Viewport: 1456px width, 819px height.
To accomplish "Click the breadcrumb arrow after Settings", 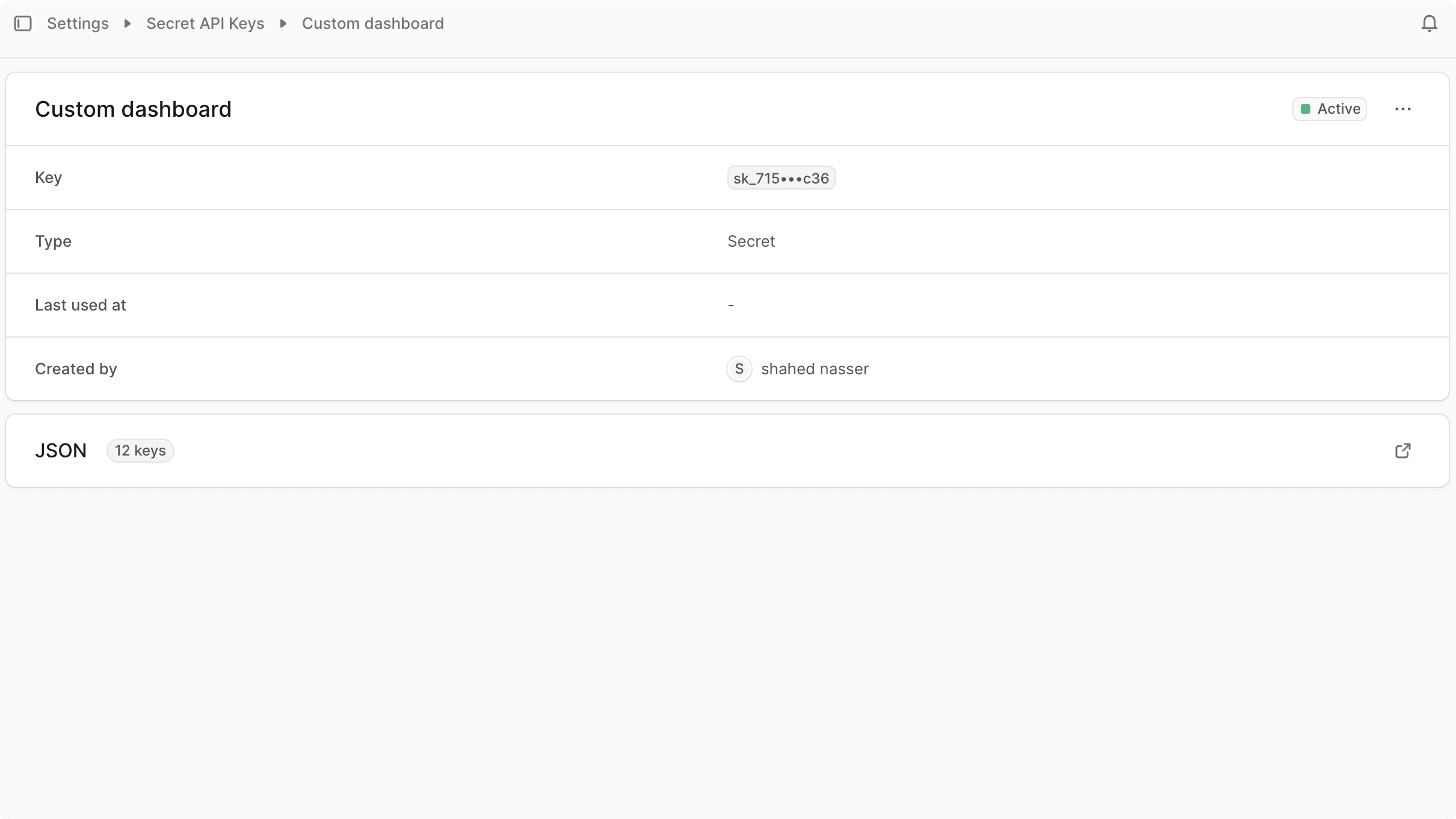I will (x=127, y=23).
